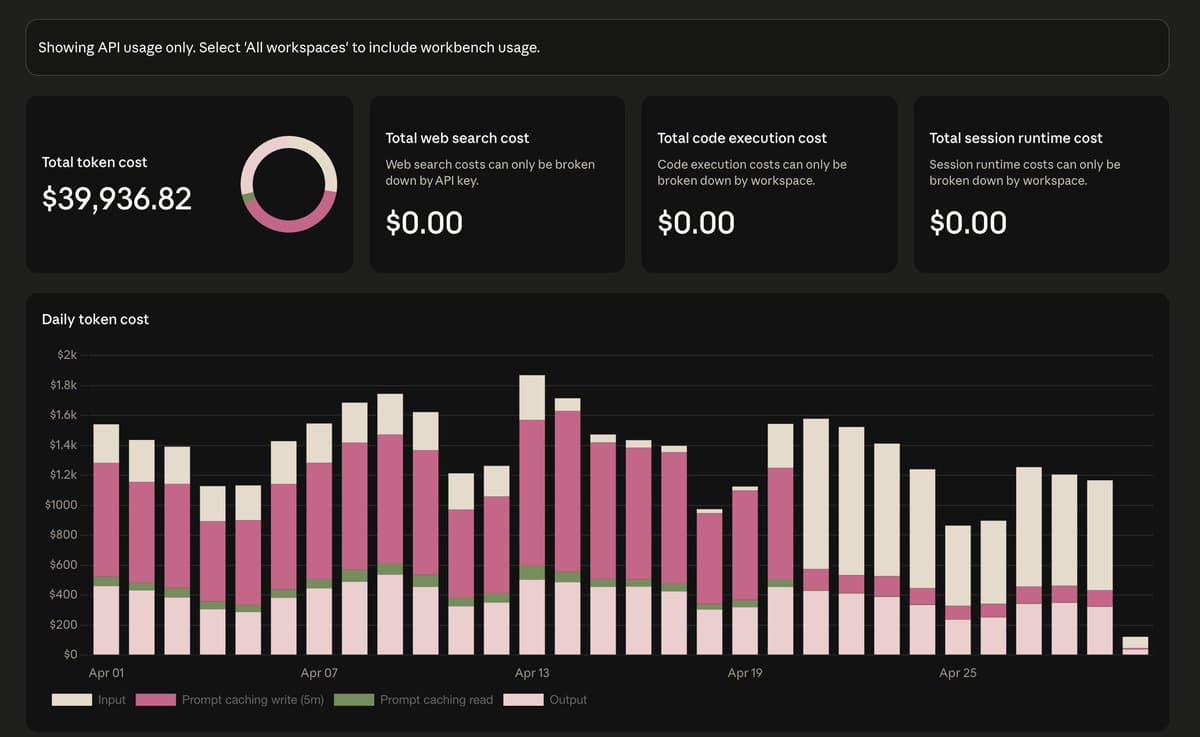The image size is (1200, 737).
Task: Click the $39,936.82 total token cost value
Action: tap(115, 198)
